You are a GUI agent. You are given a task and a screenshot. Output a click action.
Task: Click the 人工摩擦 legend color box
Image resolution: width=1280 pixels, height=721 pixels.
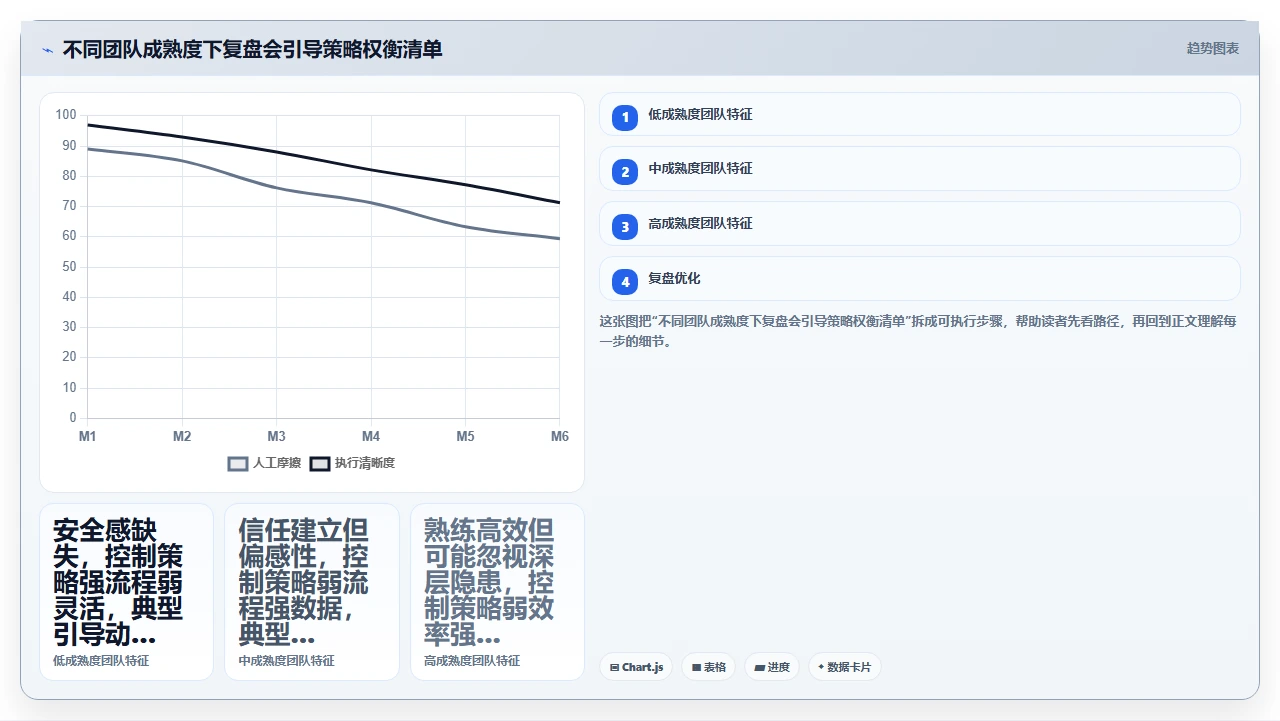pyautogui.click(x=238, y=463)
